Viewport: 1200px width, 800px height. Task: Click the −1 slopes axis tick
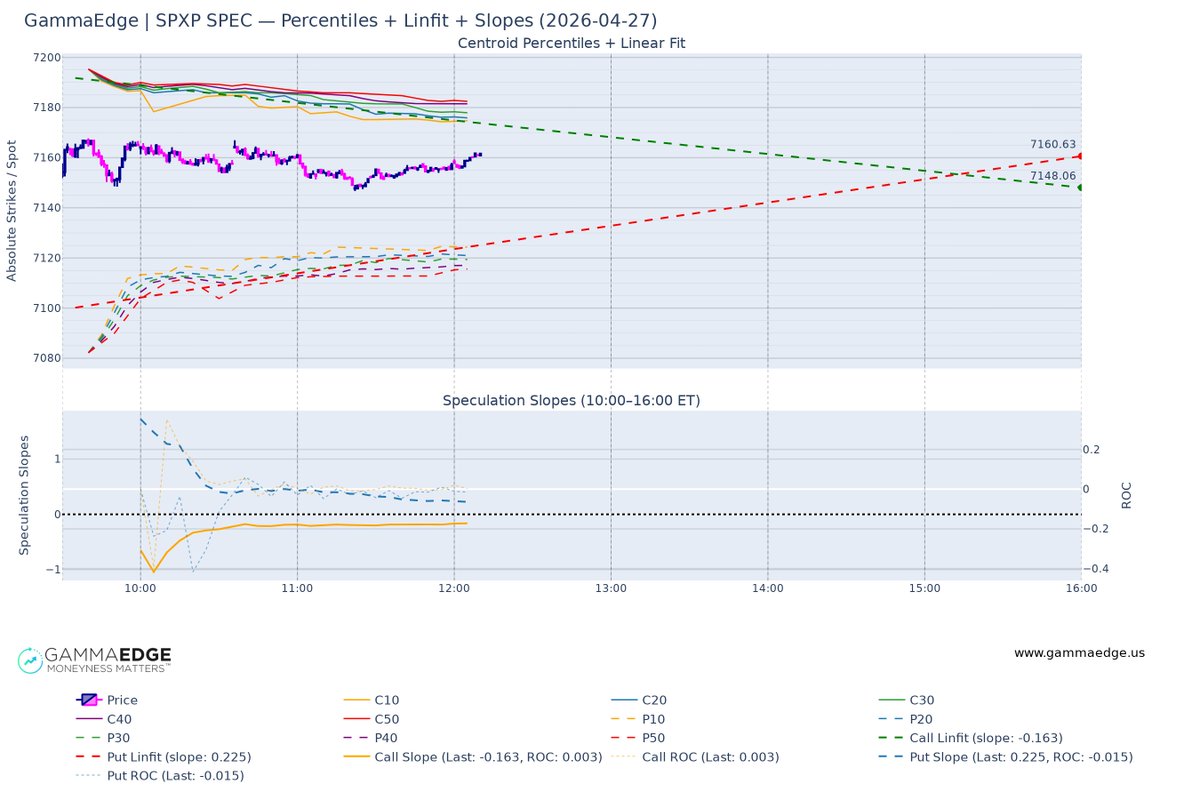53,570
